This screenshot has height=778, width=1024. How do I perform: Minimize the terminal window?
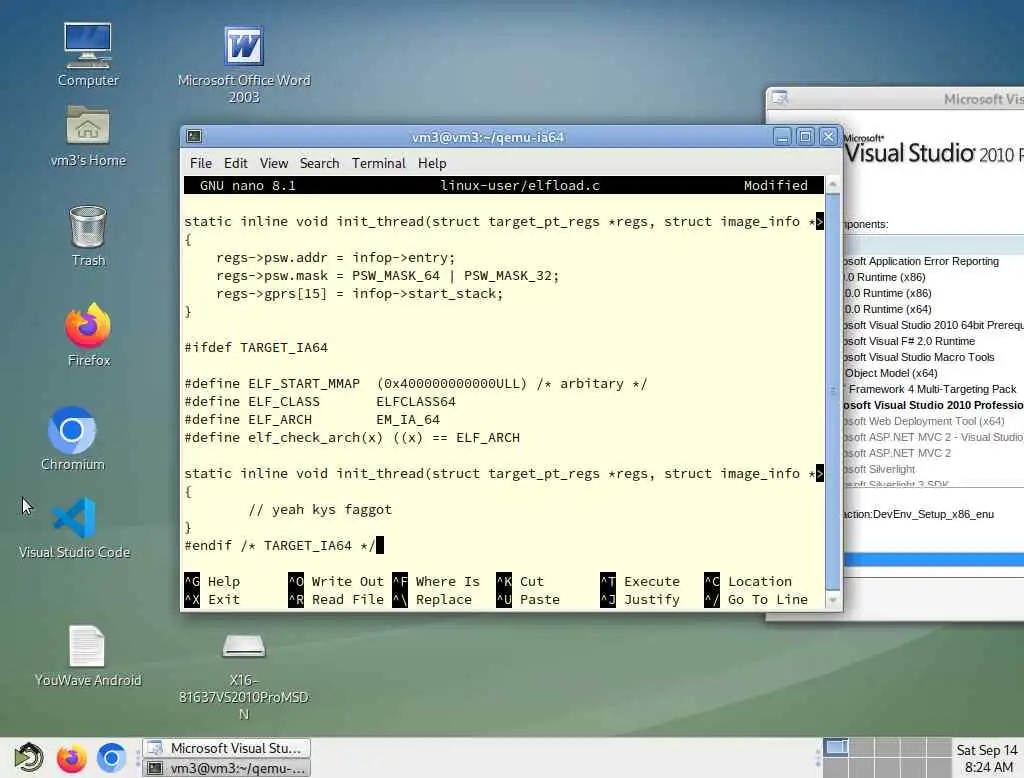tap(782, 137)
